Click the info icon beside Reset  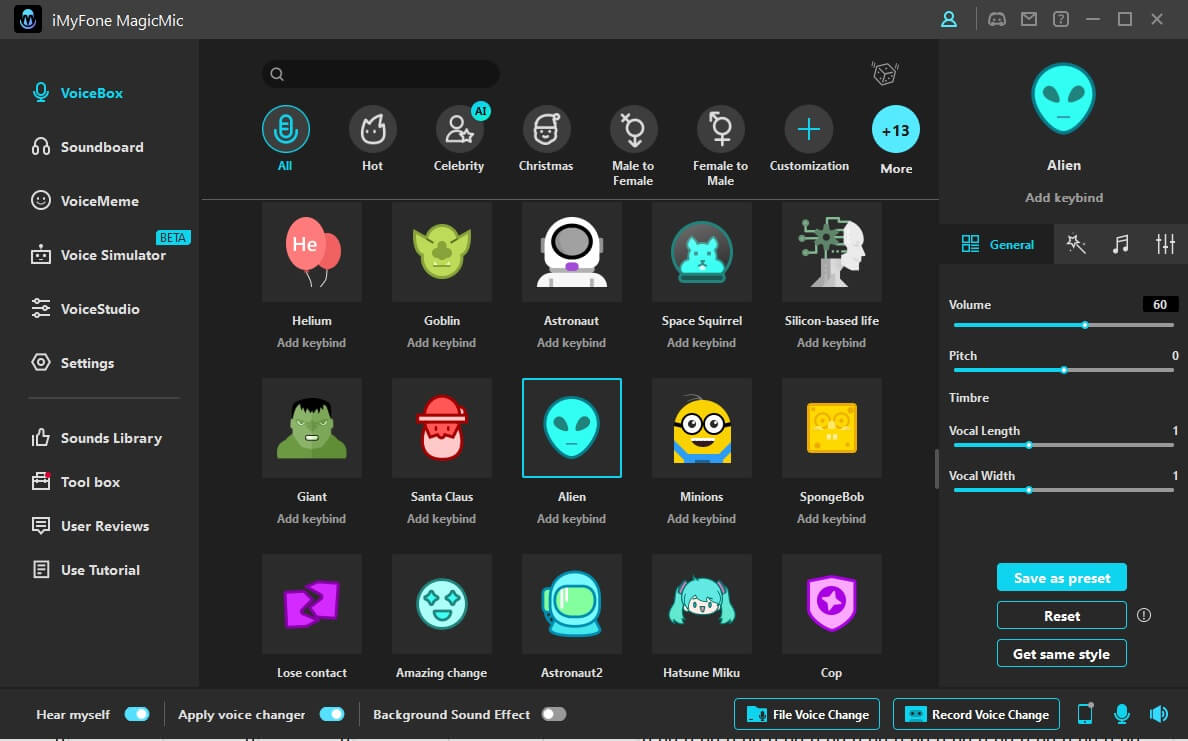[1144, 615]
